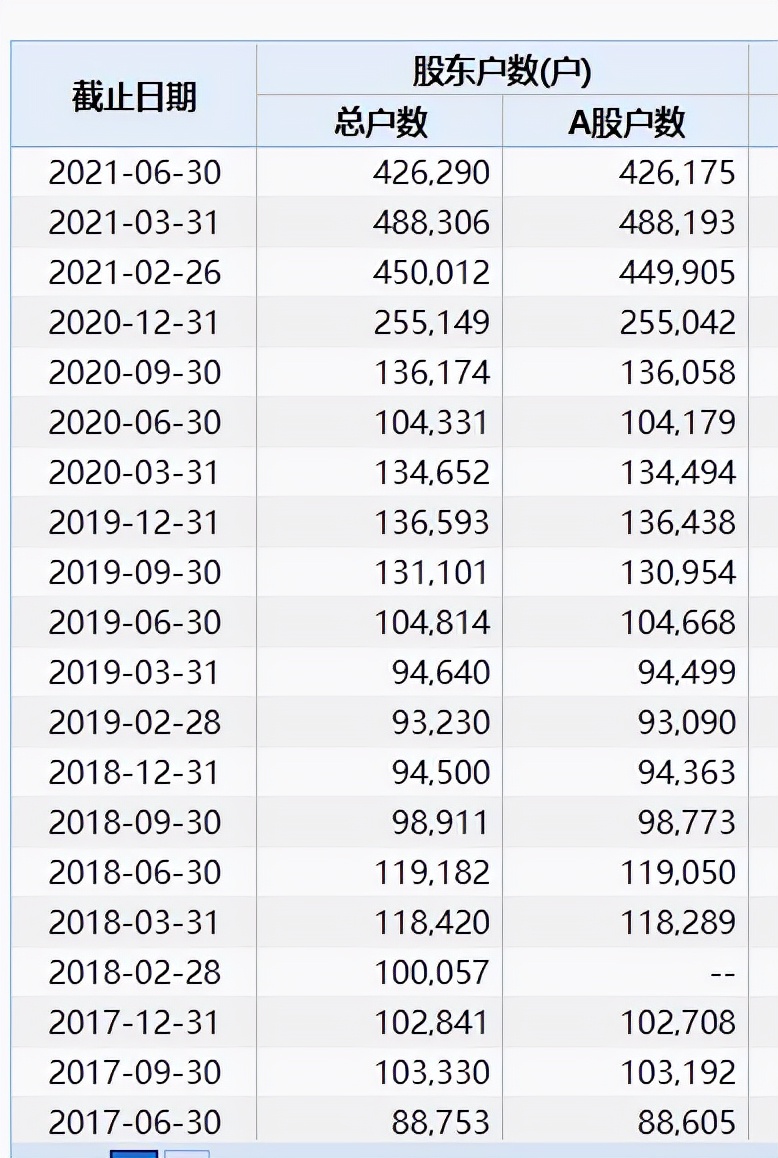
Task: Select the 2019-12-31 date cell
Action: [134, 522]
